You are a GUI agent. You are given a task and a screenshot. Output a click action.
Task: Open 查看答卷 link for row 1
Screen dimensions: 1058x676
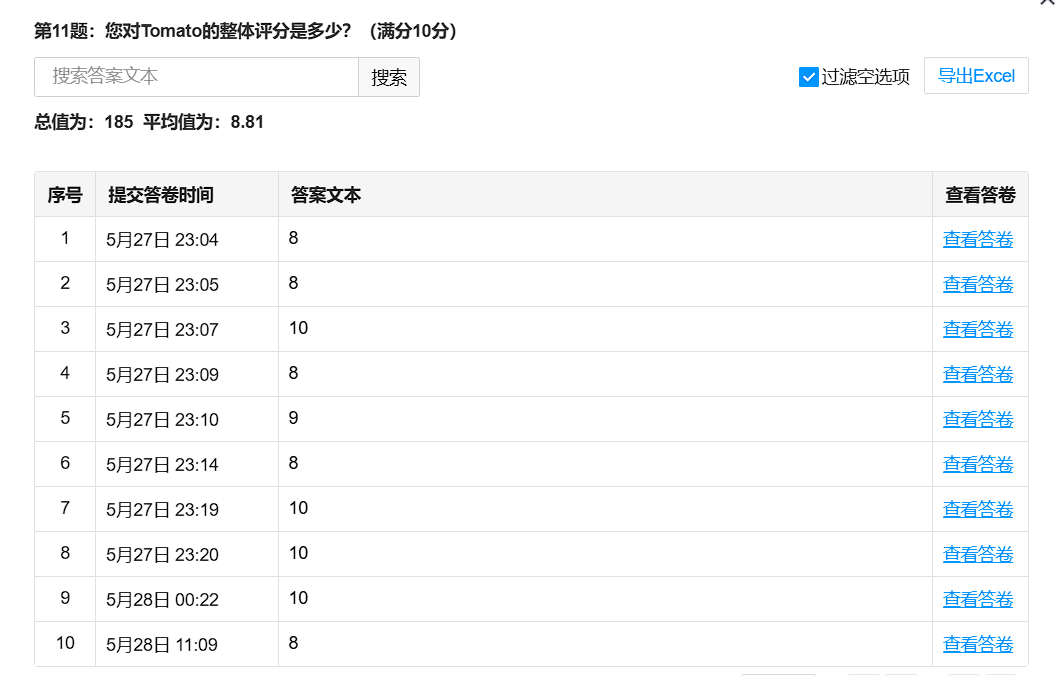coord(977,240)
